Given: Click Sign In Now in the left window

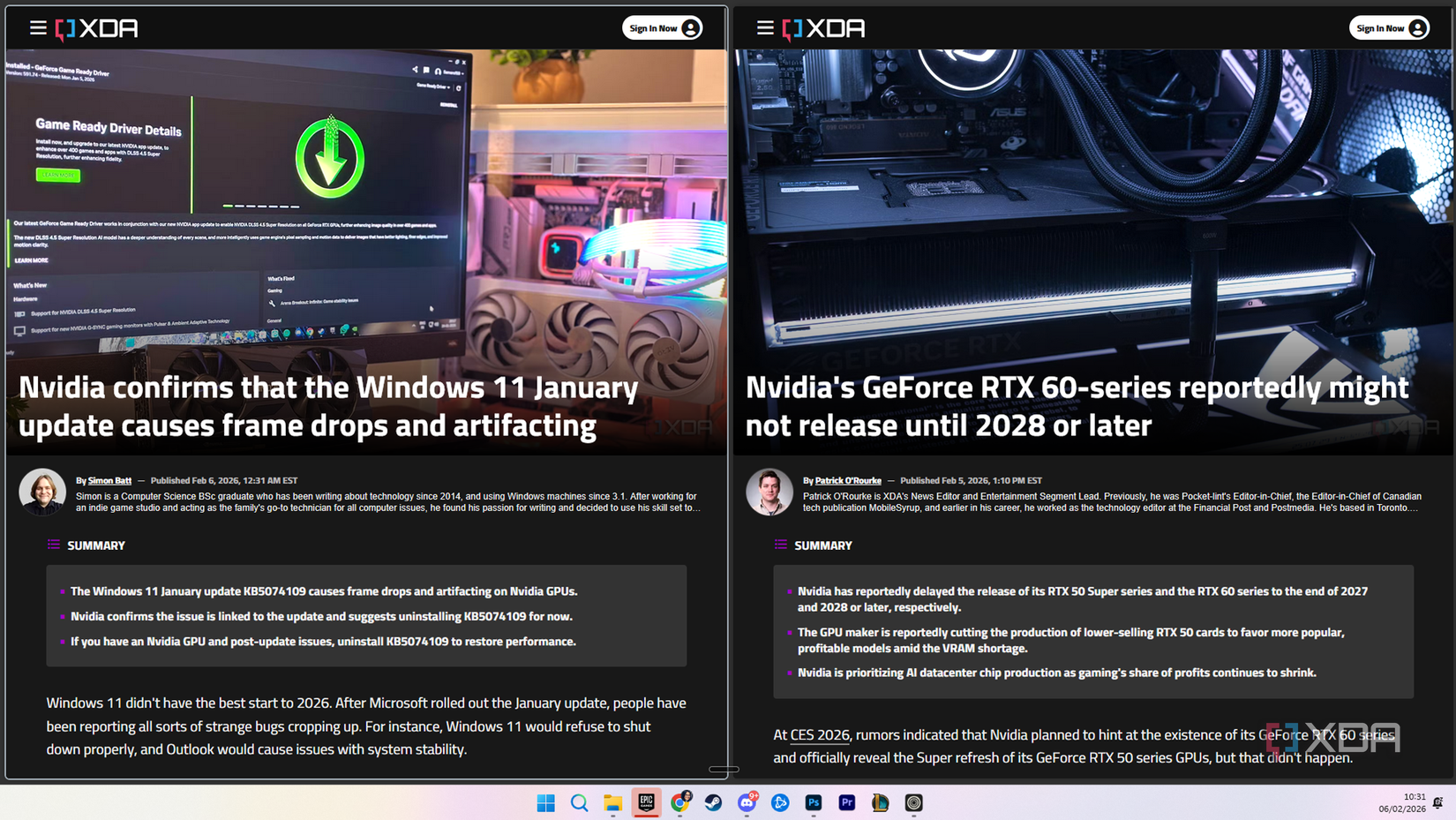Looking at the screenshot, I should point(663,28).
